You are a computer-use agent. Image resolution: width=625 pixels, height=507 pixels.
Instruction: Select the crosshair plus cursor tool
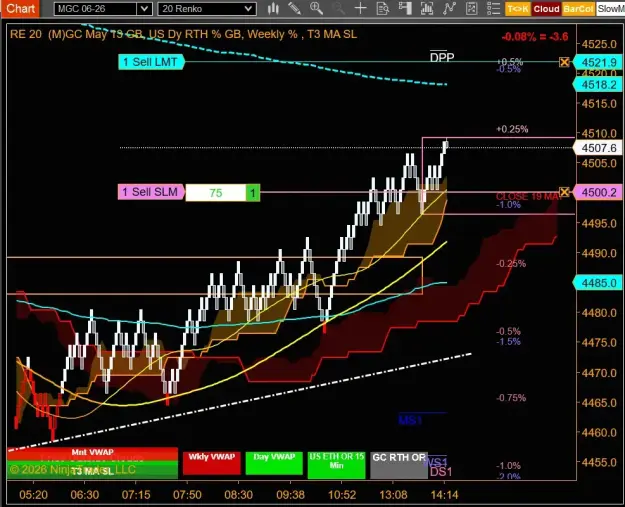click(x=360, y=8)
